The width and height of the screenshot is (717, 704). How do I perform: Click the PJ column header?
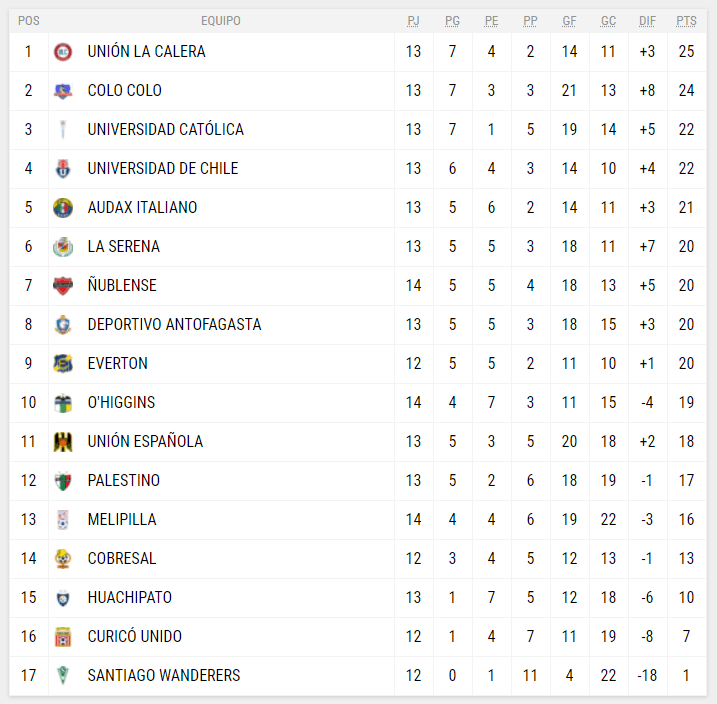tap(414, 21)
